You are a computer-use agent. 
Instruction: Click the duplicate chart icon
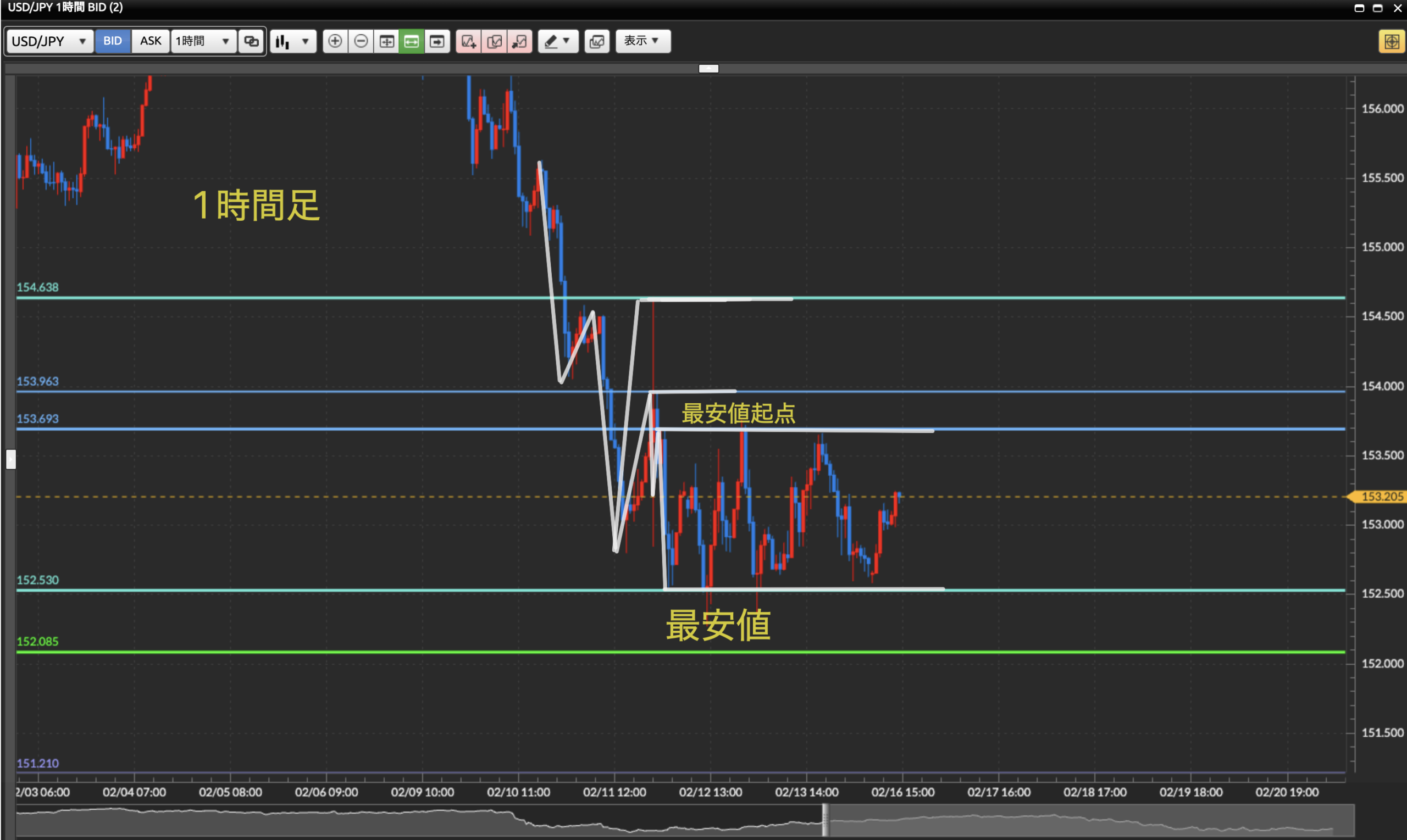point(494,41)
